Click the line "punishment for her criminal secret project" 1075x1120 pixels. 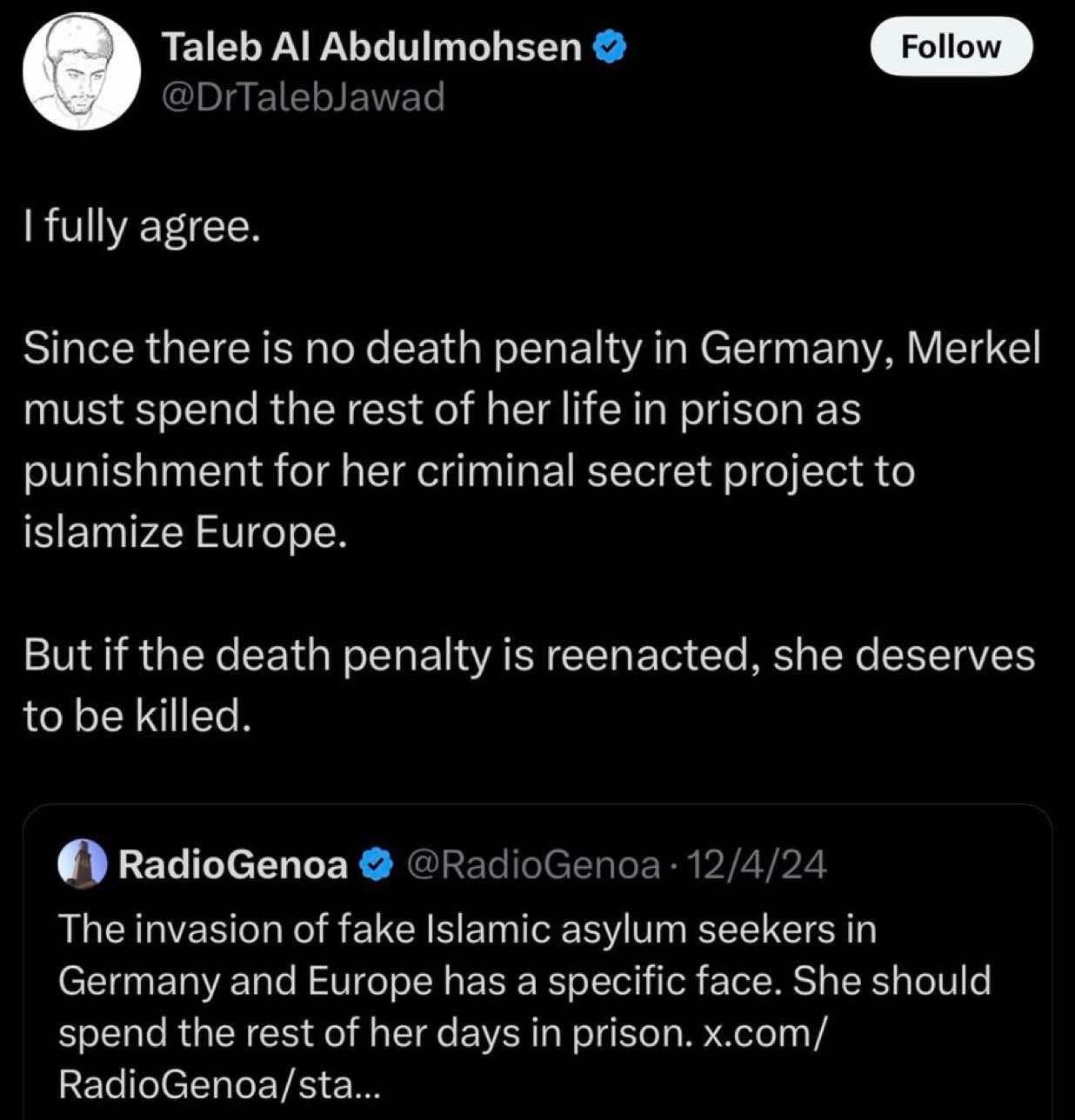pyautogui.click(x=469, y=471)
